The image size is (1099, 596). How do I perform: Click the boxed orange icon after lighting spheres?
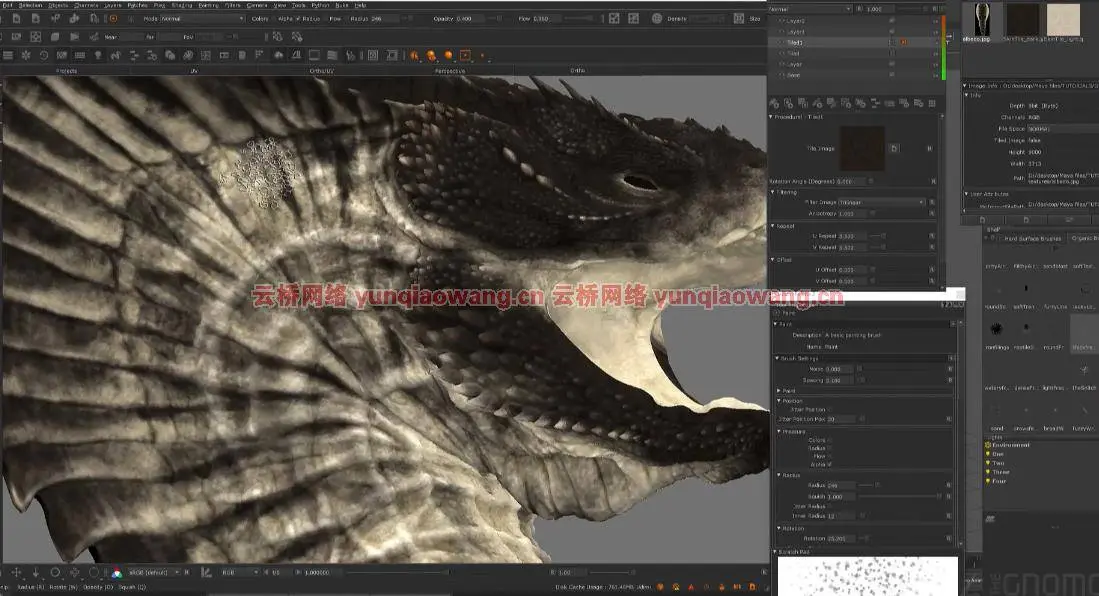[465, 55]
